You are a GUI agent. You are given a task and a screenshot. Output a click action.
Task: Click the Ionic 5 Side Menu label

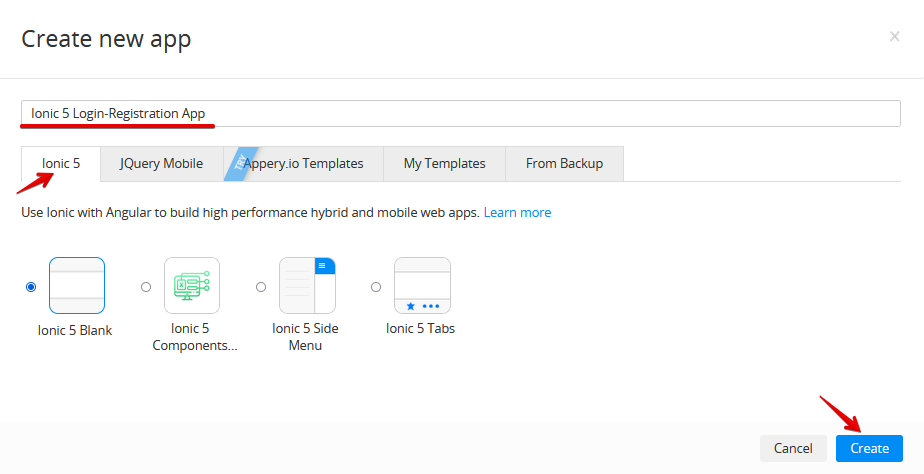point(305,337)
